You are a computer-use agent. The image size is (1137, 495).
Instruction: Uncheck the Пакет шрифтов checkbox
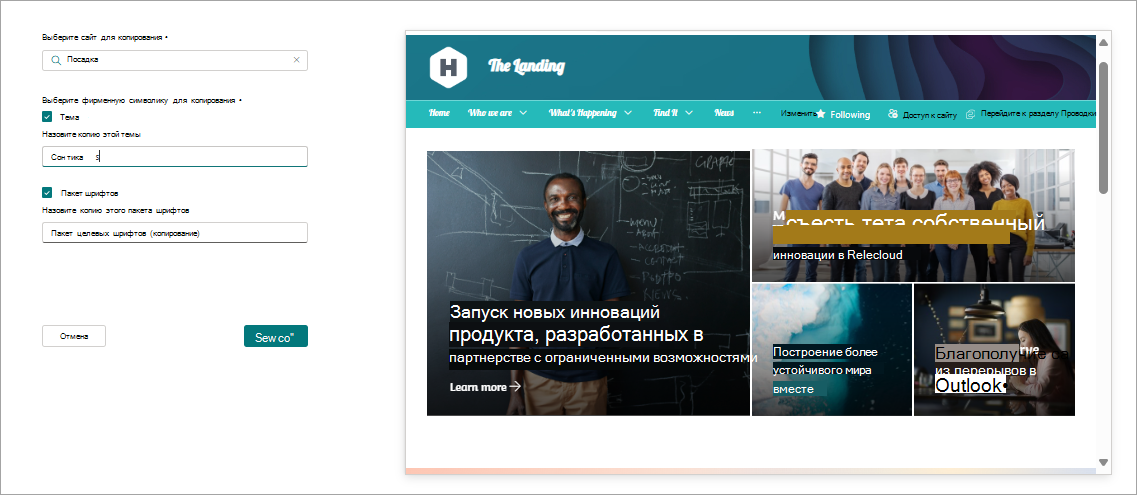47,193
